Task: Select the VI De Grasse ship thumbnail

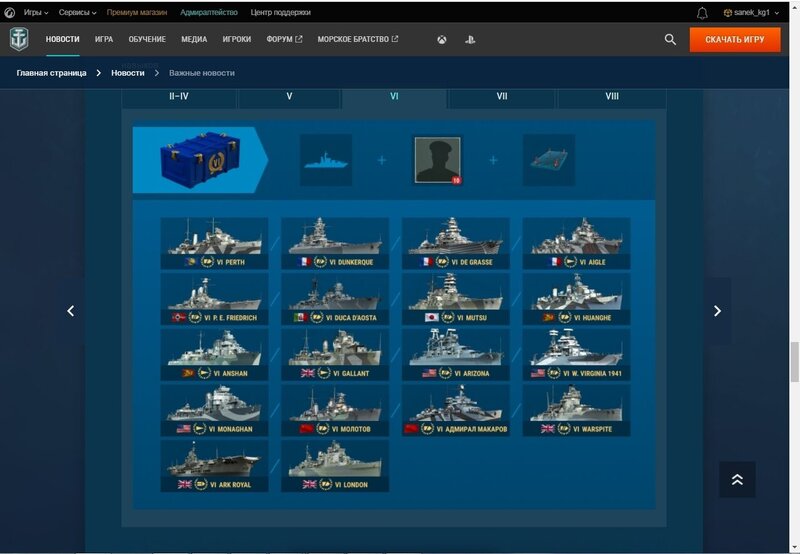Action: 456,243
